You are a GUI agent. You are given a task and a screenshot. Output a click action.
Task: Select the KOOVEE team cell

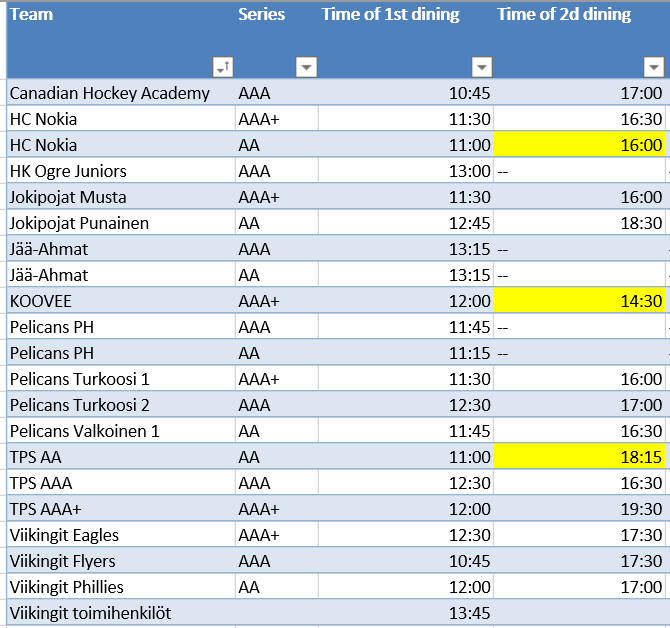pyautogui.click(x=120, y=301)
